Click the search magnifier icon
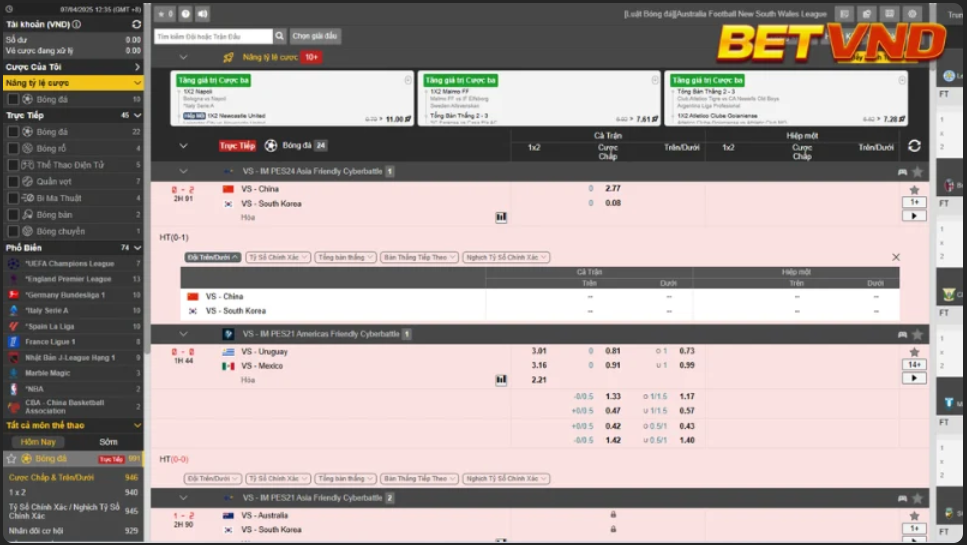 click(280, 36)
